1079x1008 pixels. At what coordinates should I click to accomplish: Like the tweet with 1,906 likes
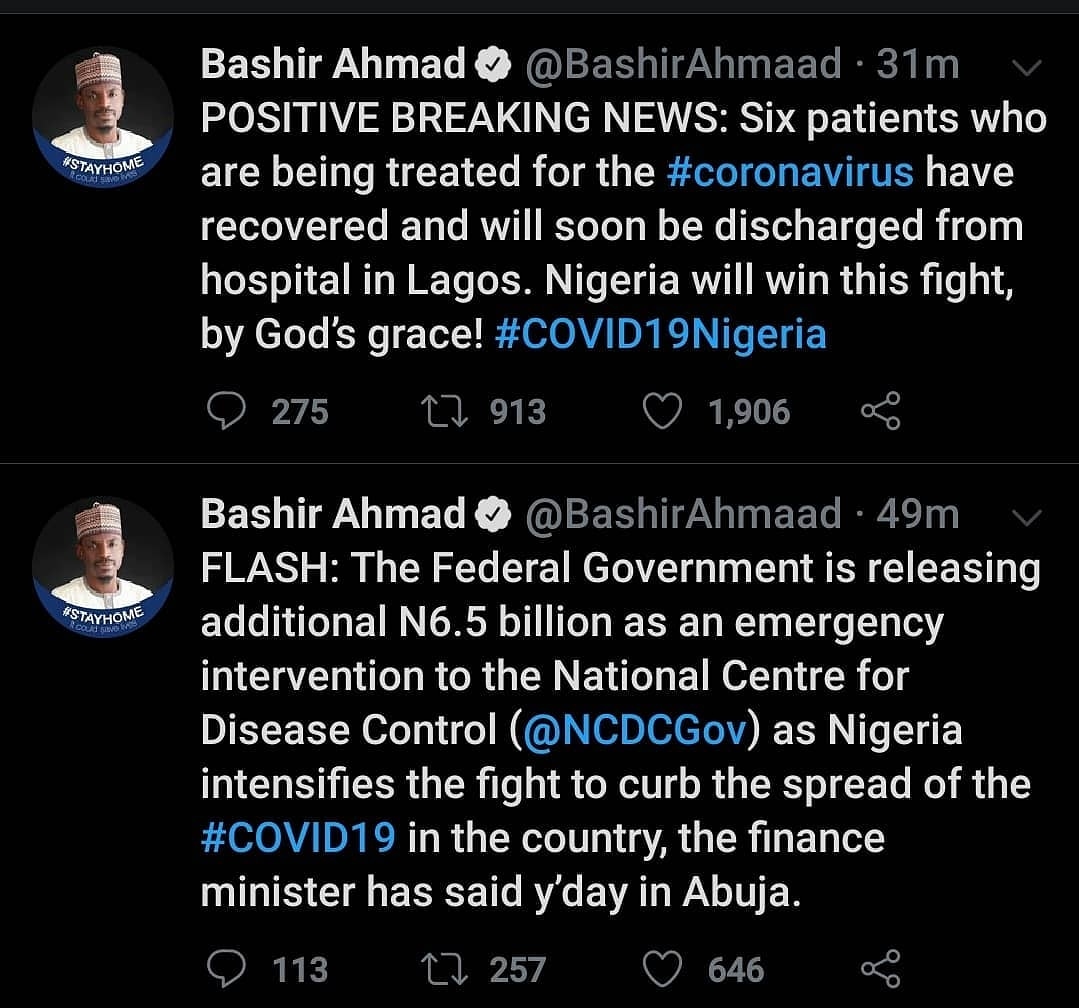661,411
